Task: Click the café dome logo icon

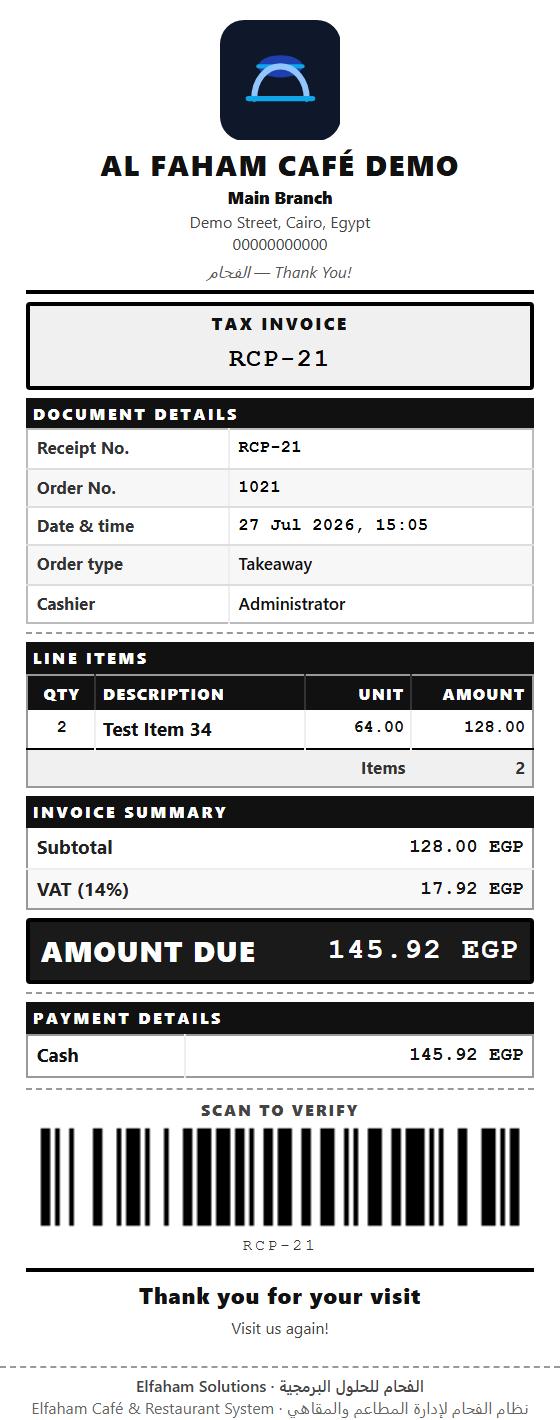Action: pyautogui.click(x=280, y=80)
